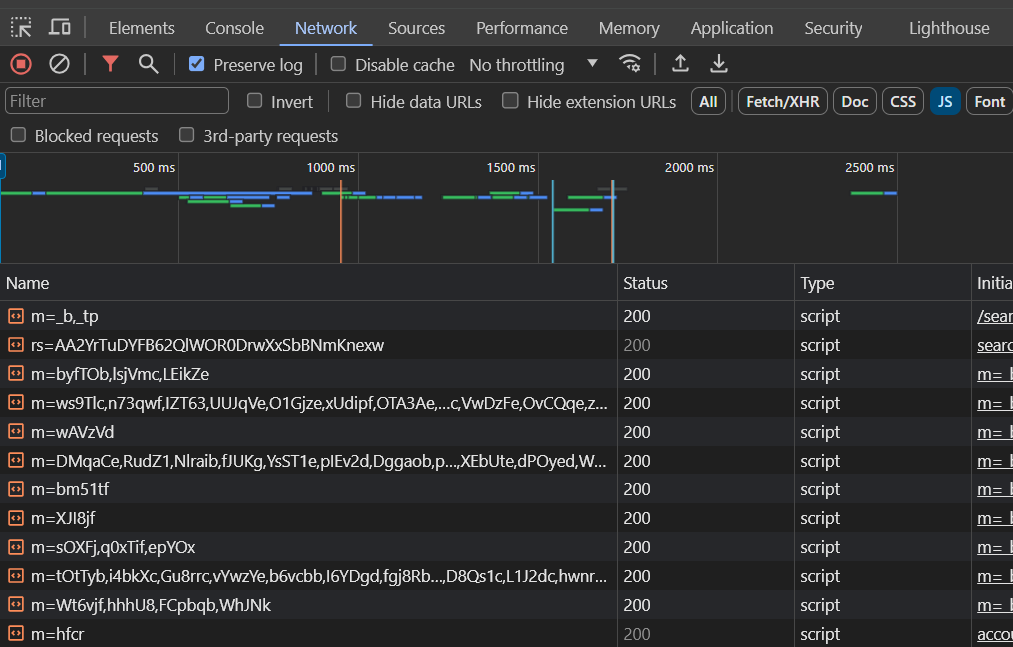
Task: Toggle the device toolbar icon
Action: pos(60,27)
